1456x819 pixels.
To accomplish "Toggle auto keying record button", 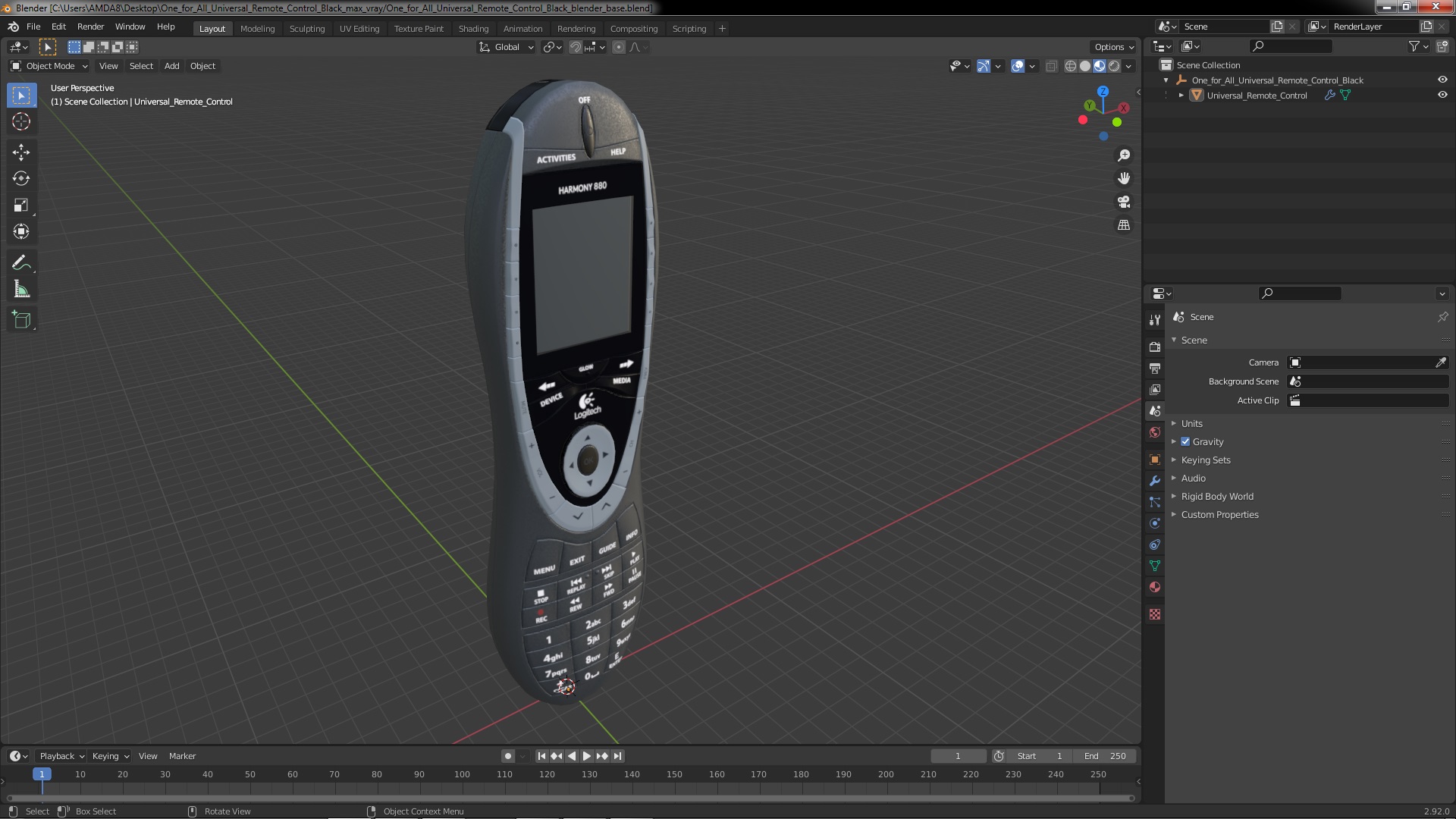I will (x=508, y=756).
